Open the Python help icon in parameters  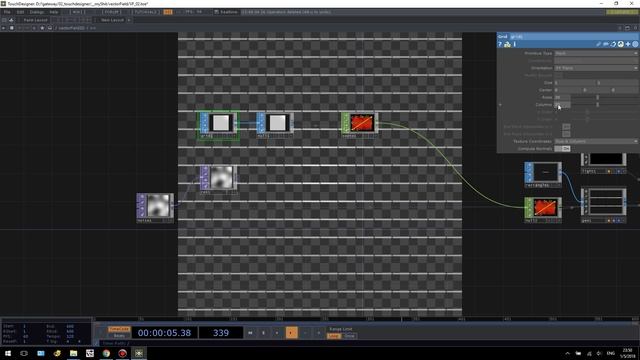tap(507, 44)
